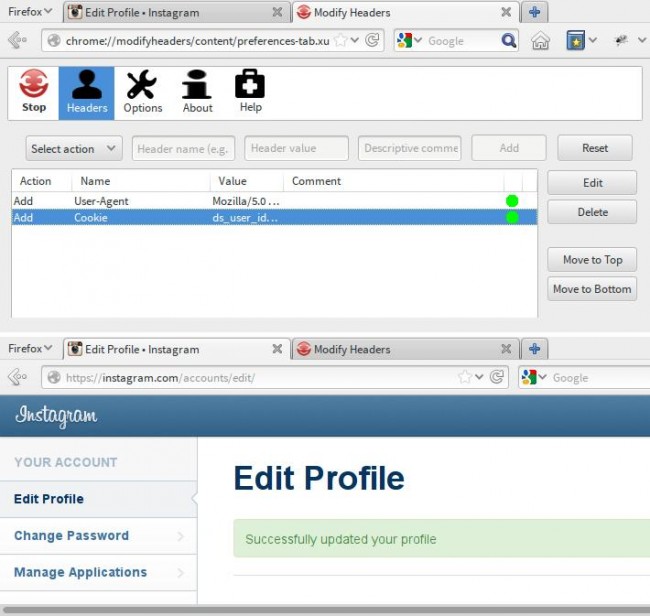Click the Delete button
Viewport: 650px width, 616px height.
tap(592, 212)
